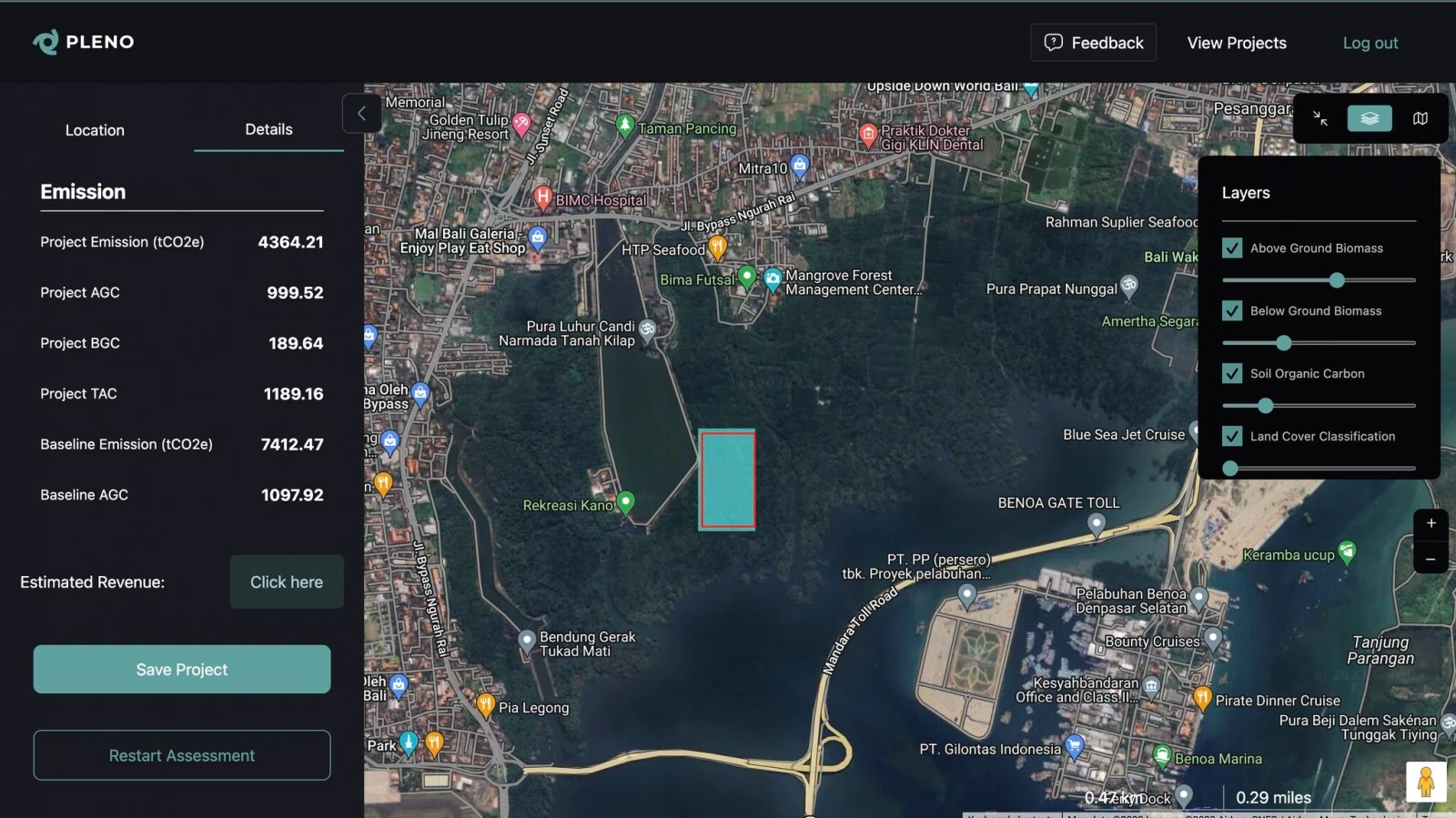Click the BIMC Hospital map marker
The image size is (1456, 818).
543,197
